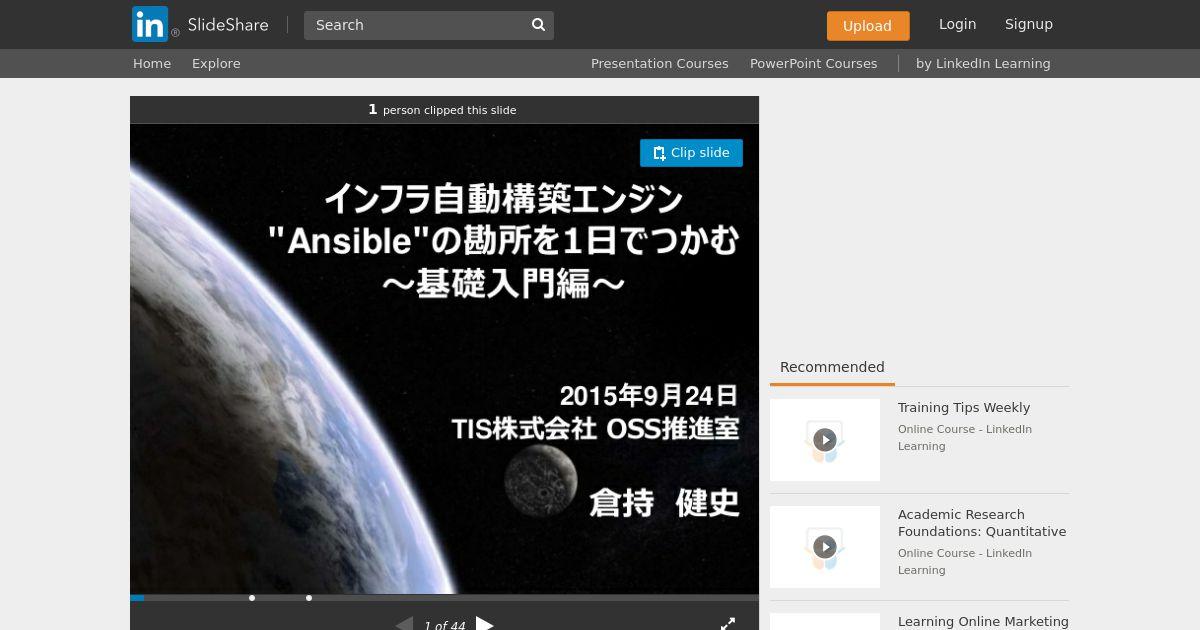Screen dimensions: 1200x630
Task: Go to previous slide with the arrow
Action: tap(404, 625)
